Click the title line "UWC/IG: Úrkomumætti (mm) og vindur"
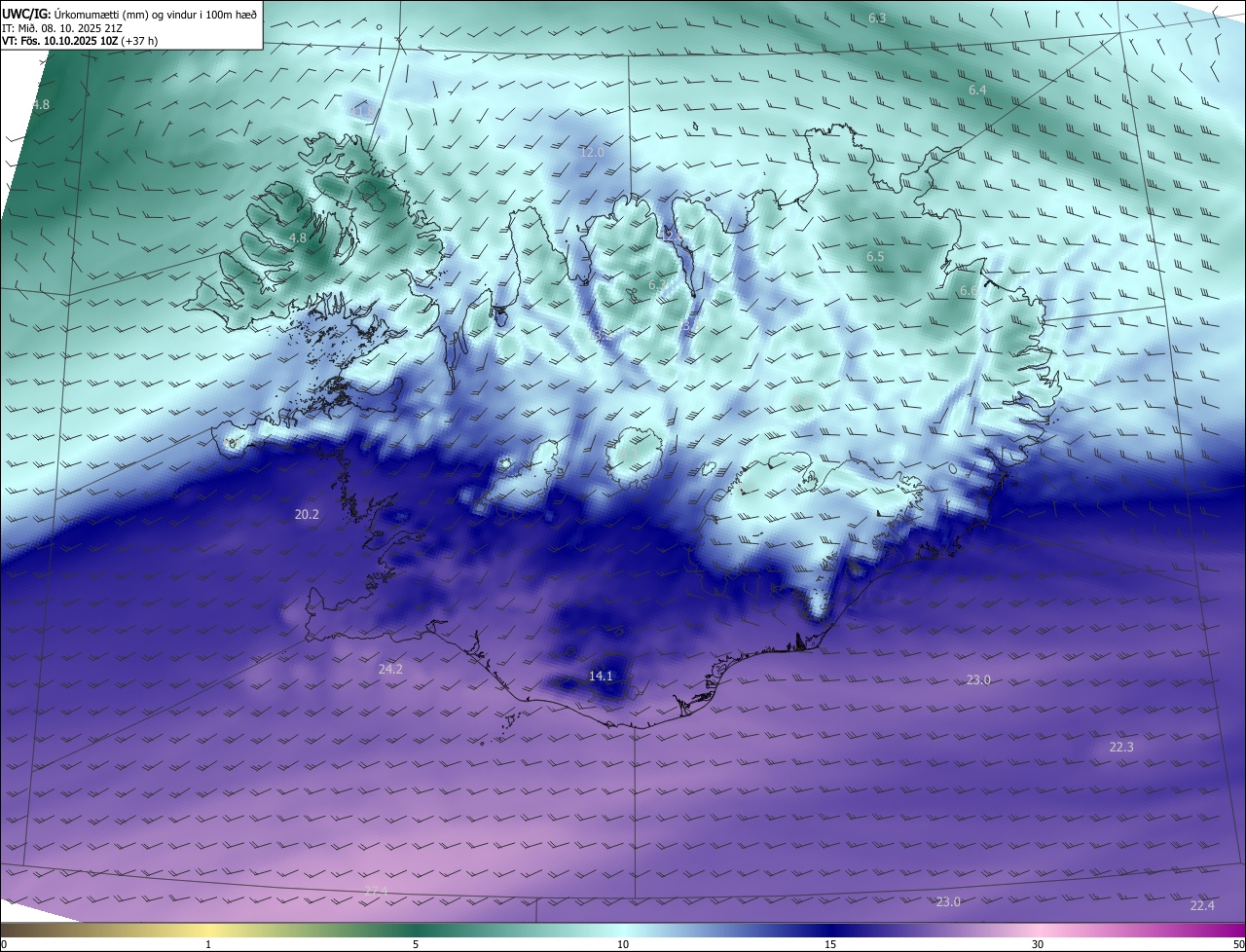 129,14
